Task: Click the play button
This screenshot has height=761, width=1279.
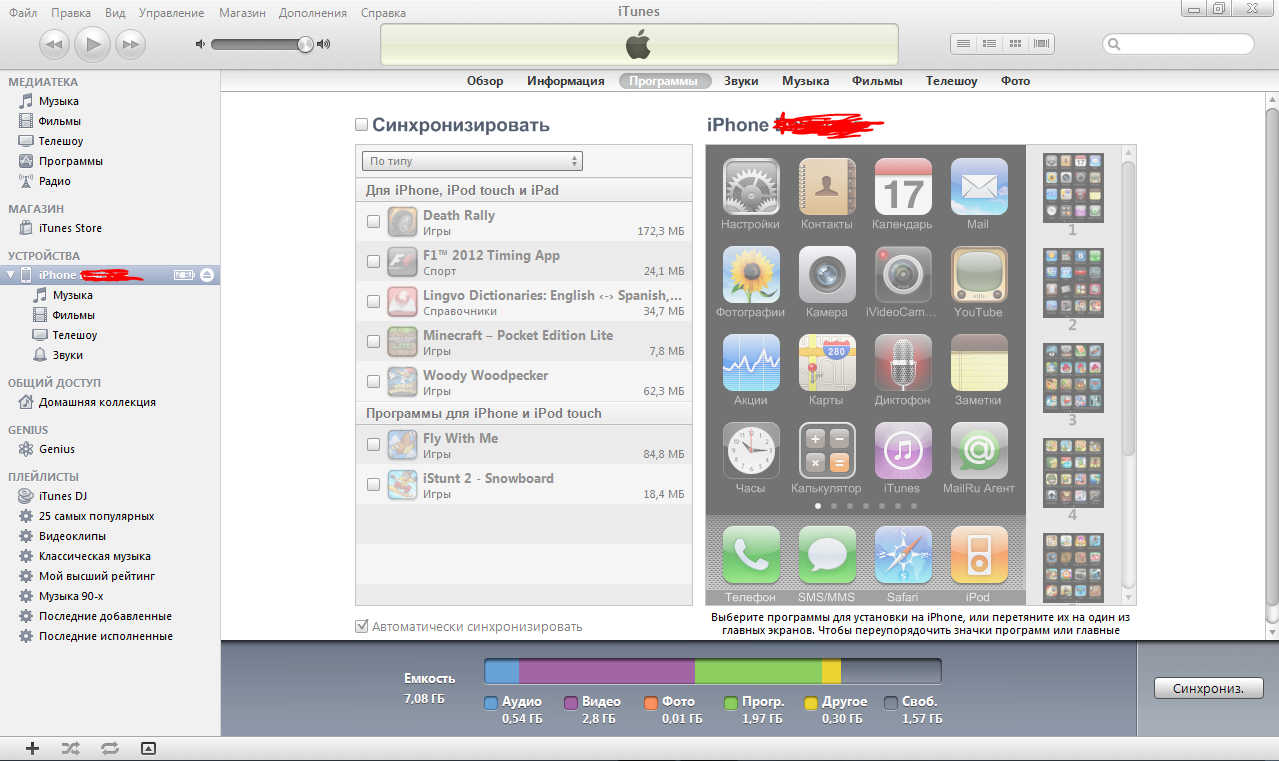Action: point(93,43)
